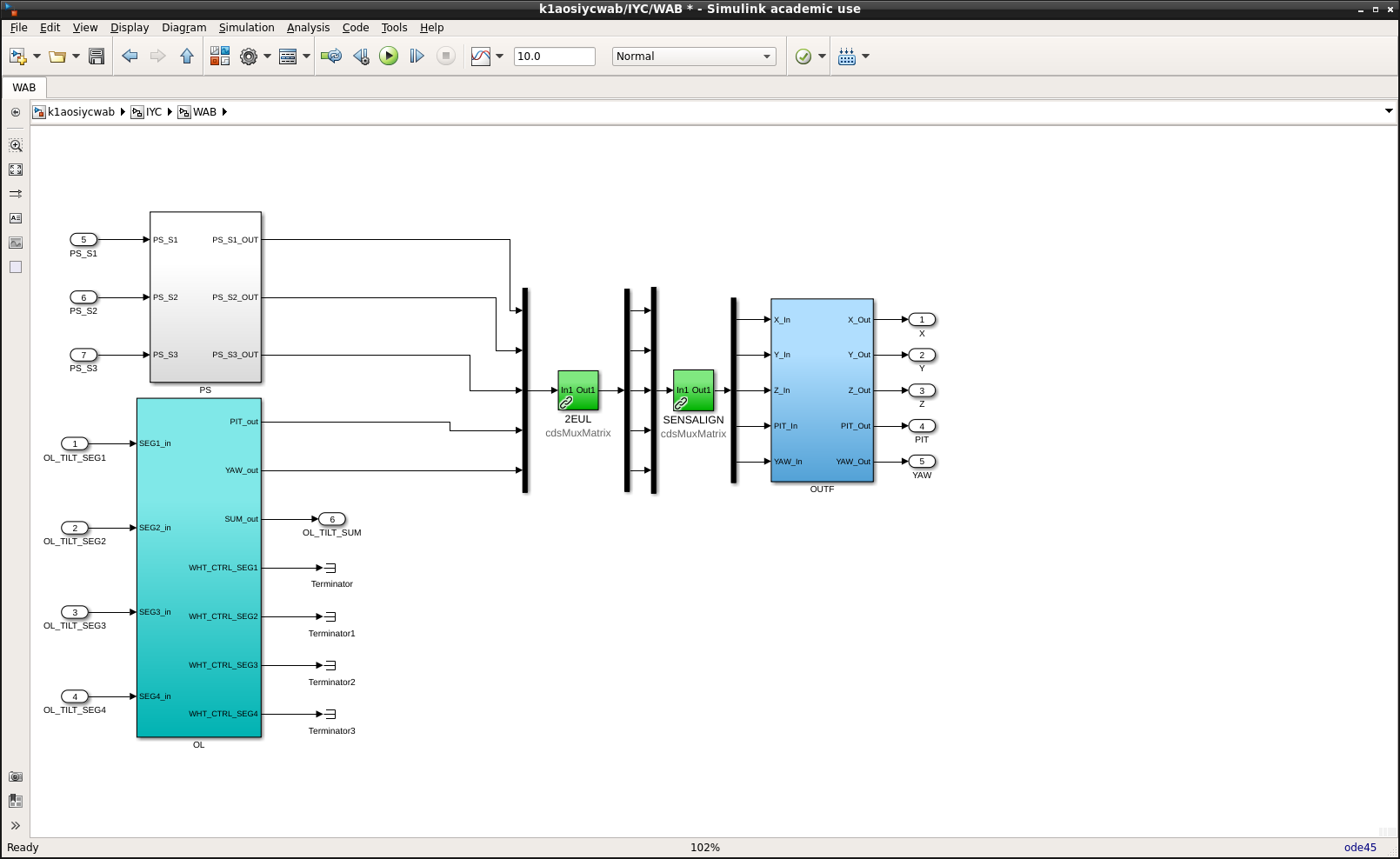Run the simulation with green play button
The image size is (1400, 859).
pyautogui.click(x=389, y=57)
